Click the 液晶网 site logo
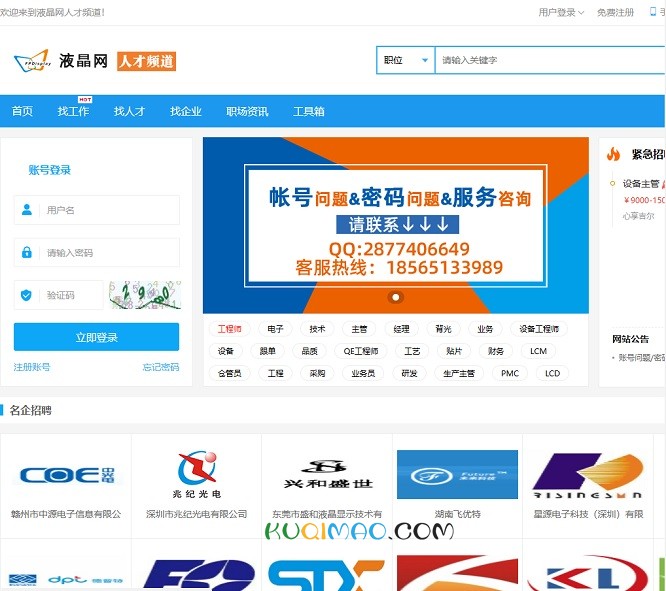The image size is (666, 591). 61,61
